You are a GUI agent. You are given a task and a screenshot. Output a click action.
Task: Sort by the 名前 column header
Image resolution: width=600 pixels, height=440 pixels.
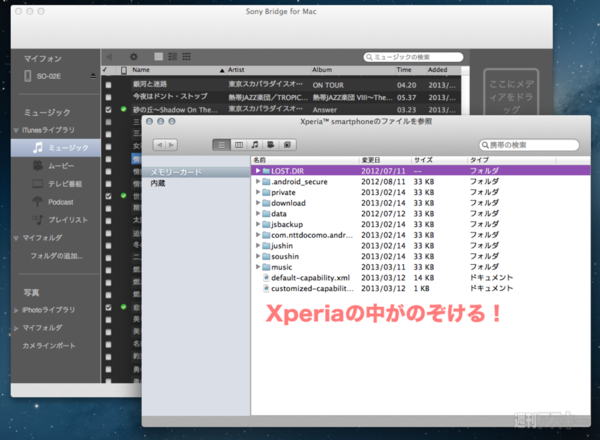click(305, 160)
